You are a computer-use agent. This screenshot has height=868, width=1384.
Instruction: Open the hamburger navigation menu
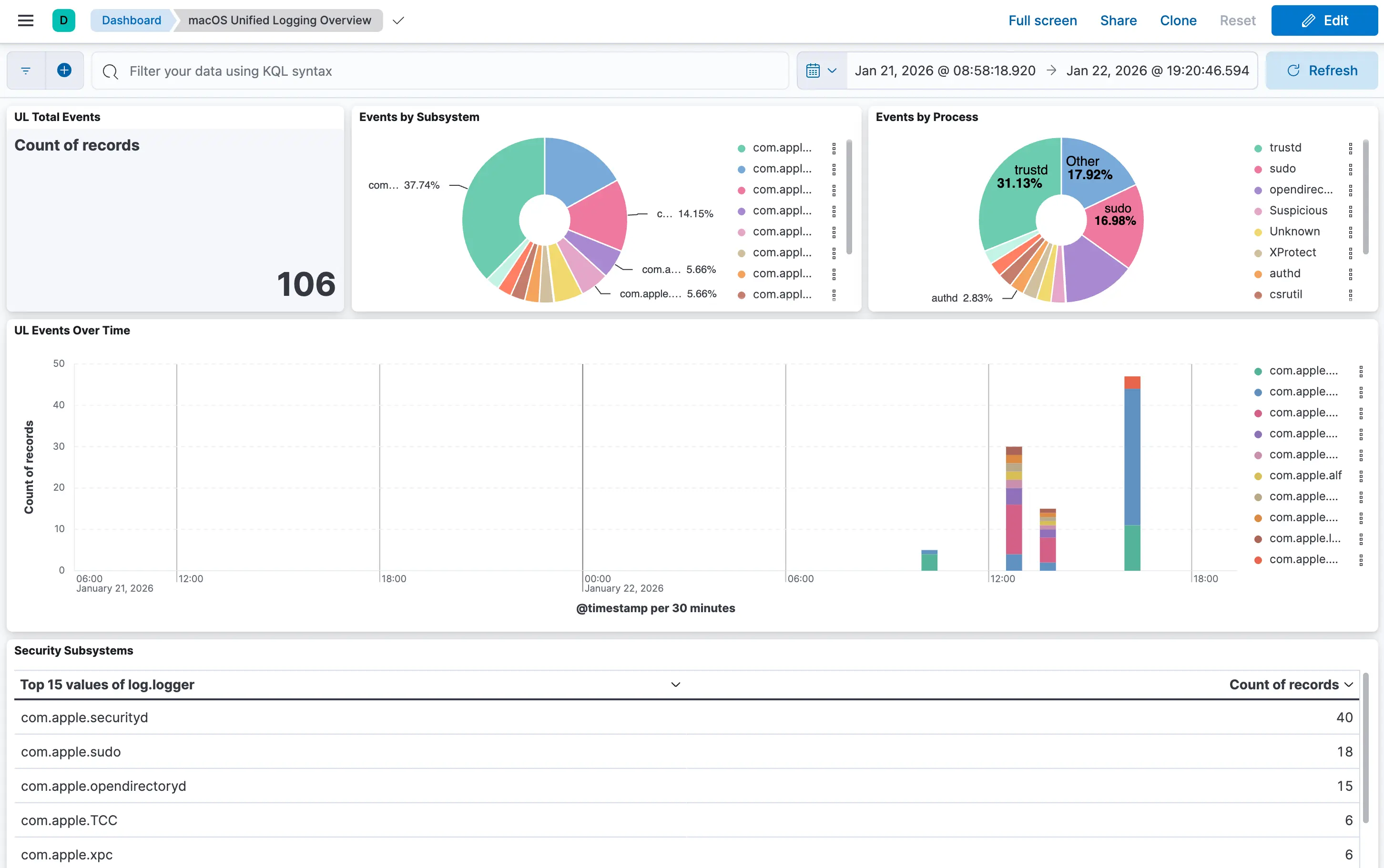[x=25, y=20]
